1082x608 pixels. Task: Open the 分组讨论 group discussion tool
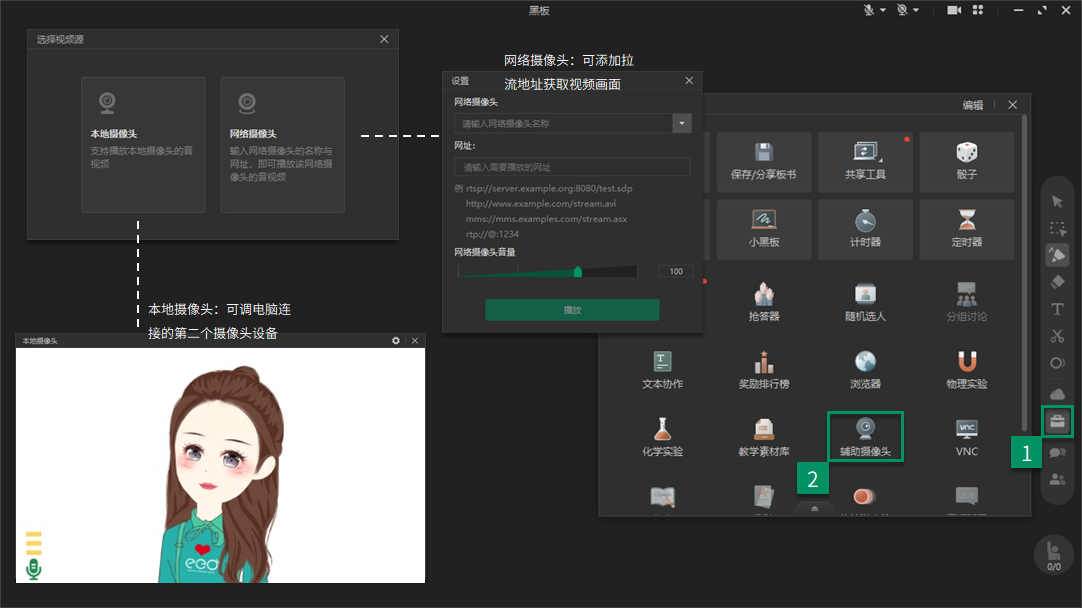[967, 302]
